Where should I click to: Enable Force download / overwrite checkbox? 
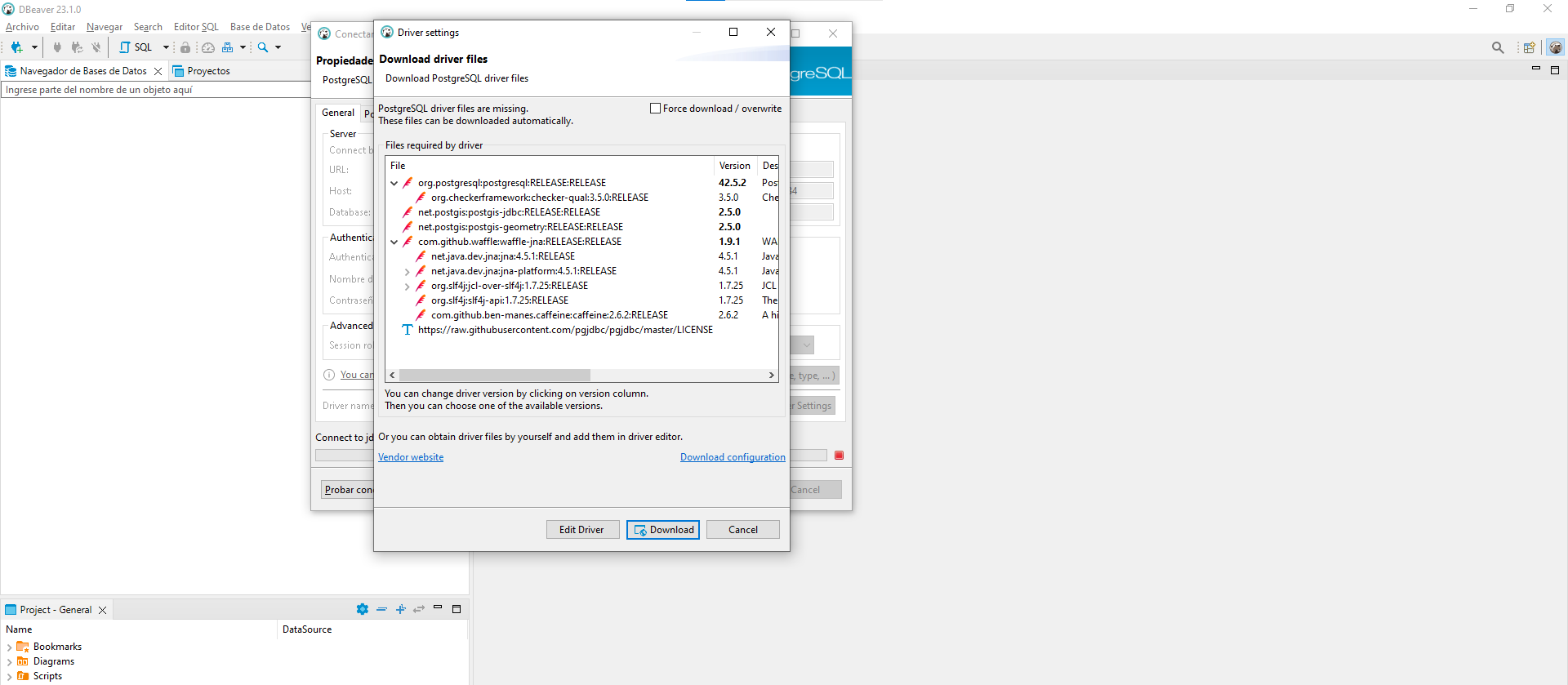pyautogui.click(x=655, y=109)
